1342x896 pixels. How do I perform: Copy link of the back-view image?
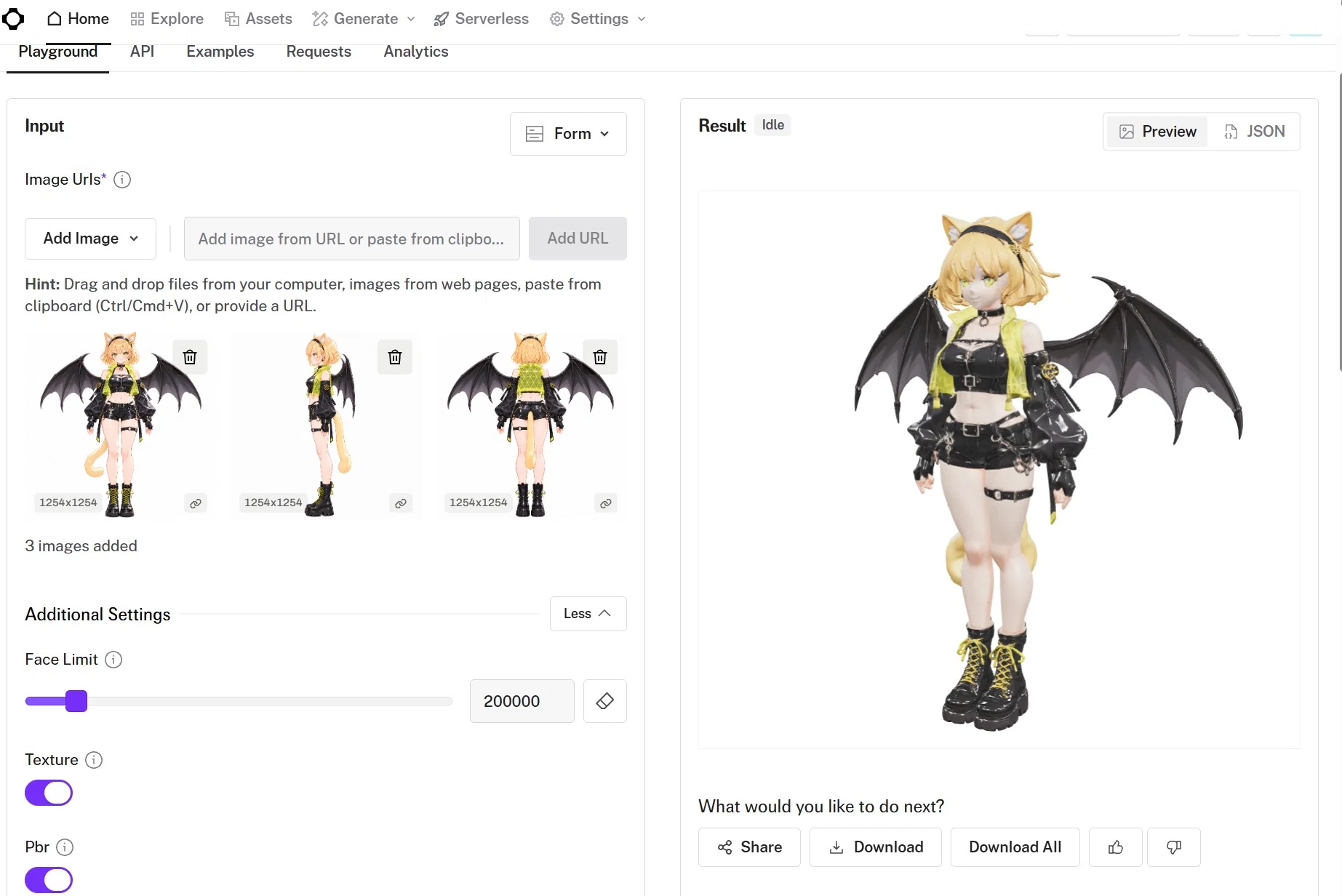606,503
